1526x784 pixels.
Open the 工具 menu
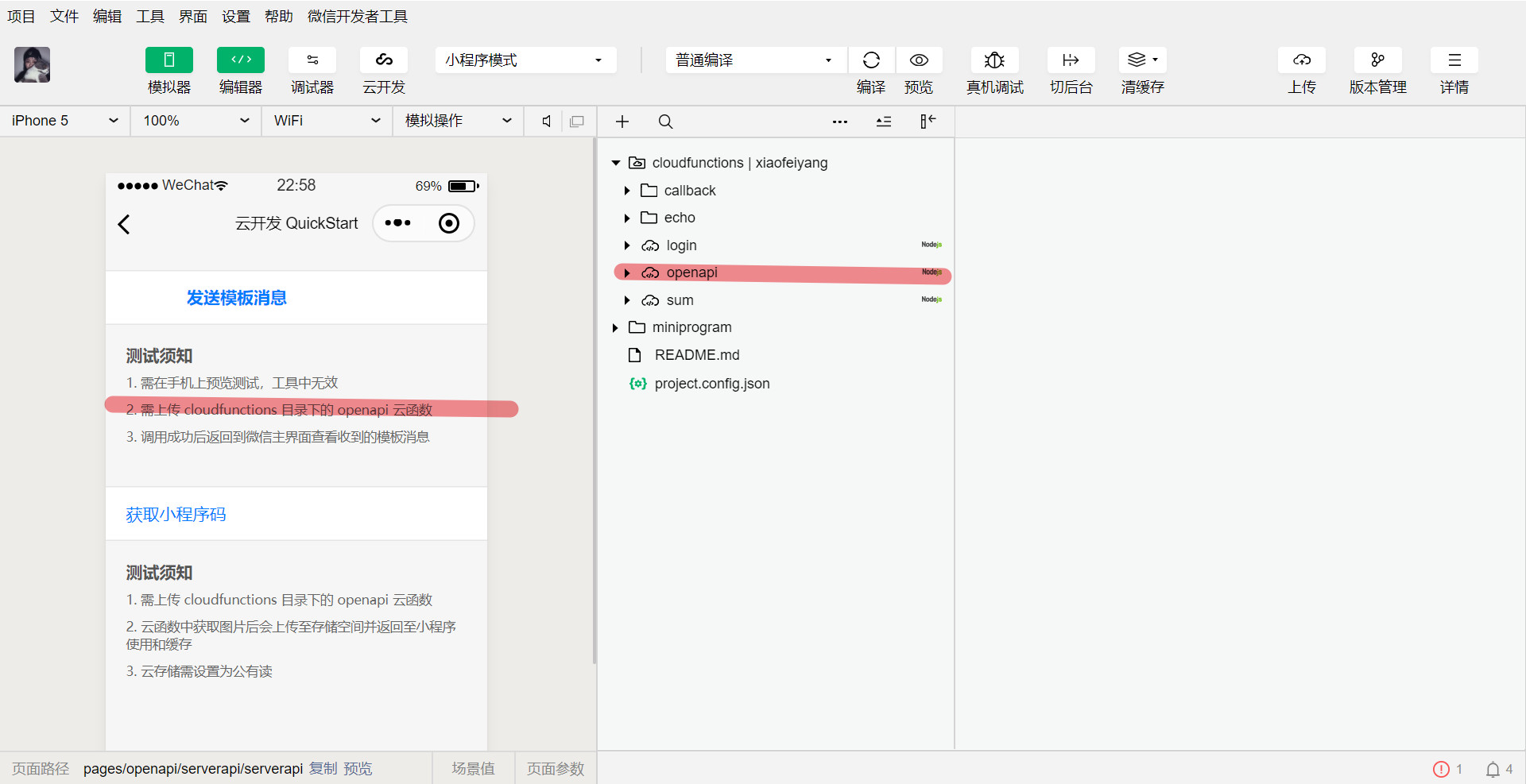[x=150, y=17]
